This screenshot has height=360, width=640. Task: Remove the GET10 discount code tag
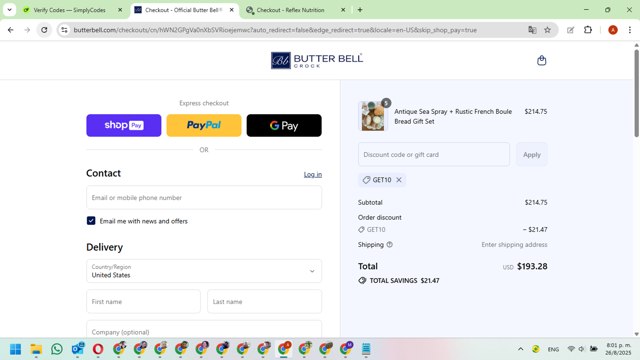click(x=399, y=180)
